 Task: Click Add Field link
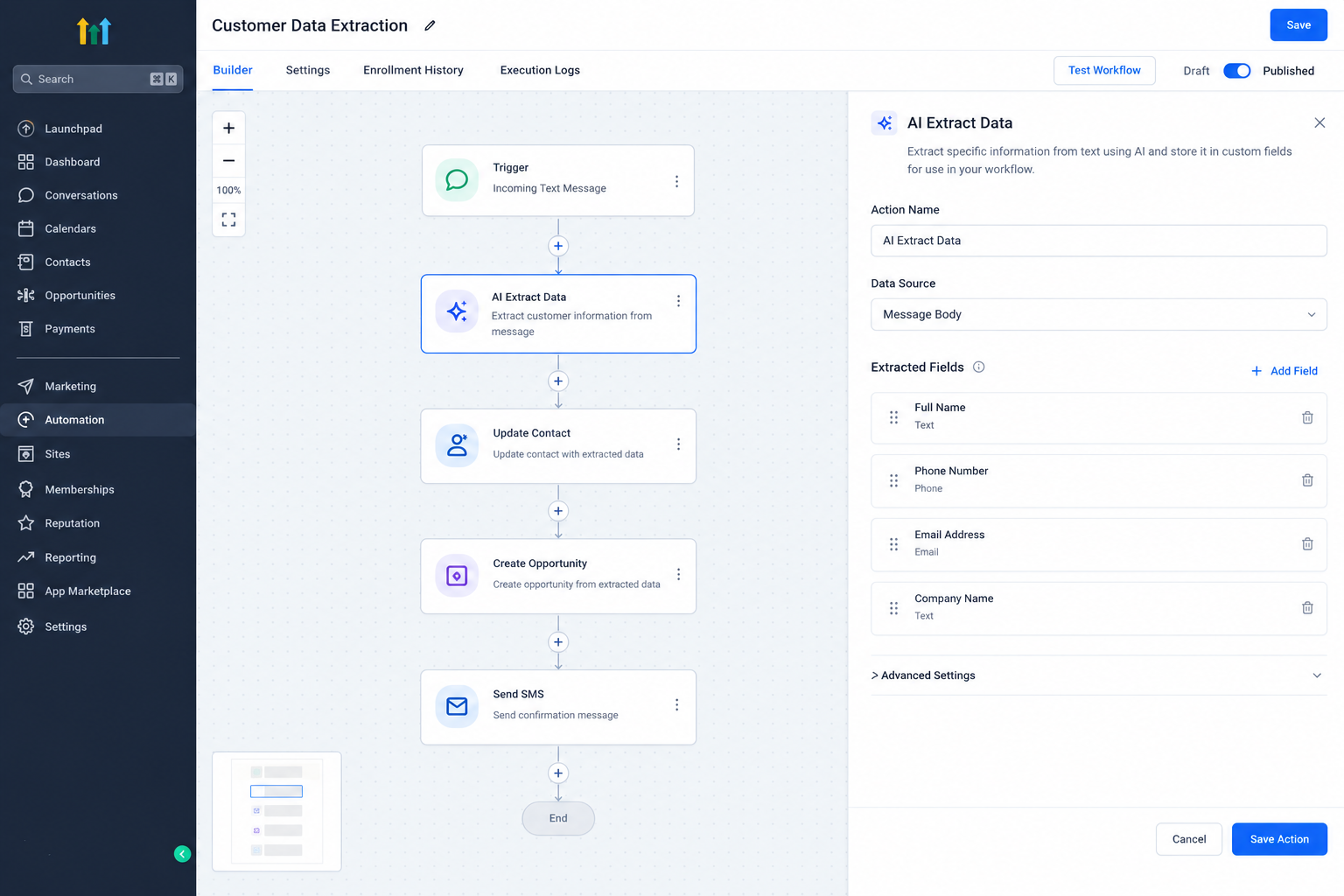coord(1284,371)
